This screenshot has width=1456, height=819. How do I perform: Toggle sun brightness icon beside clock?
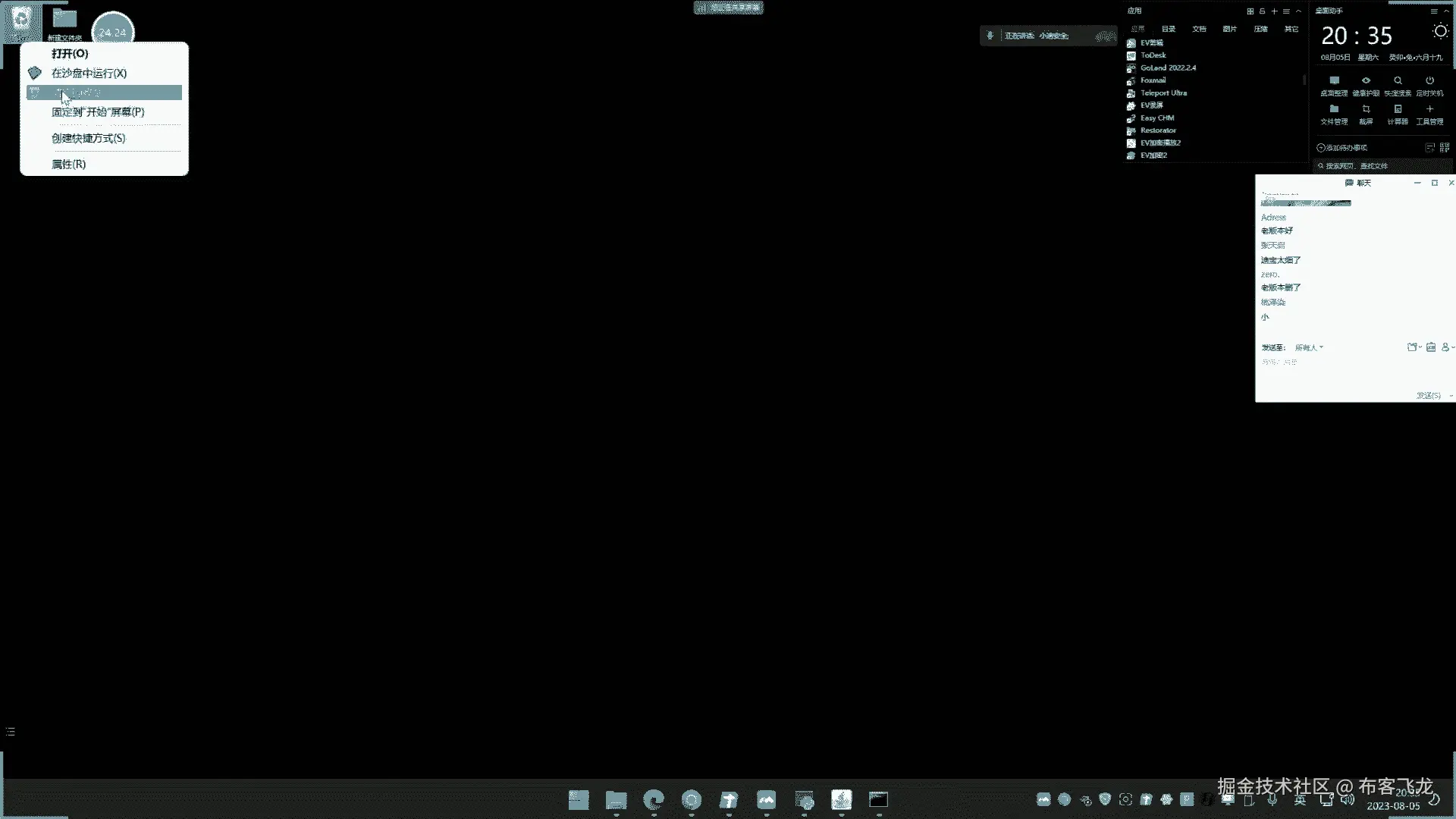click(x=1439, y=32)
